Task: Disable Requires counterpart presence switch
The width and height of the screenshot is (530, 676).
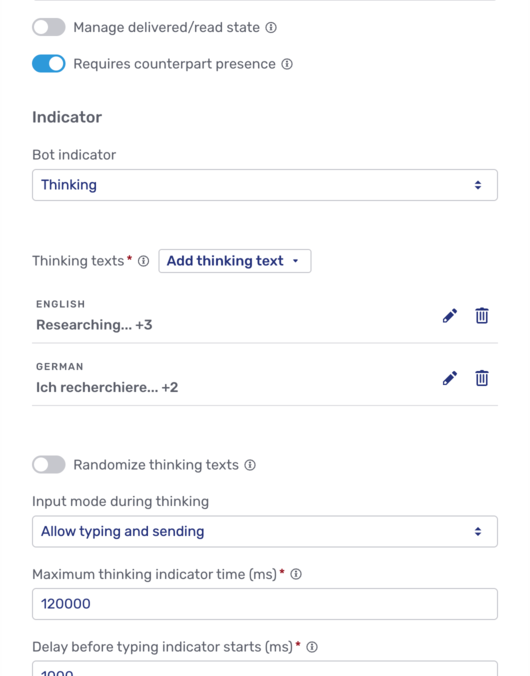Action: click(x=49, y=64)
